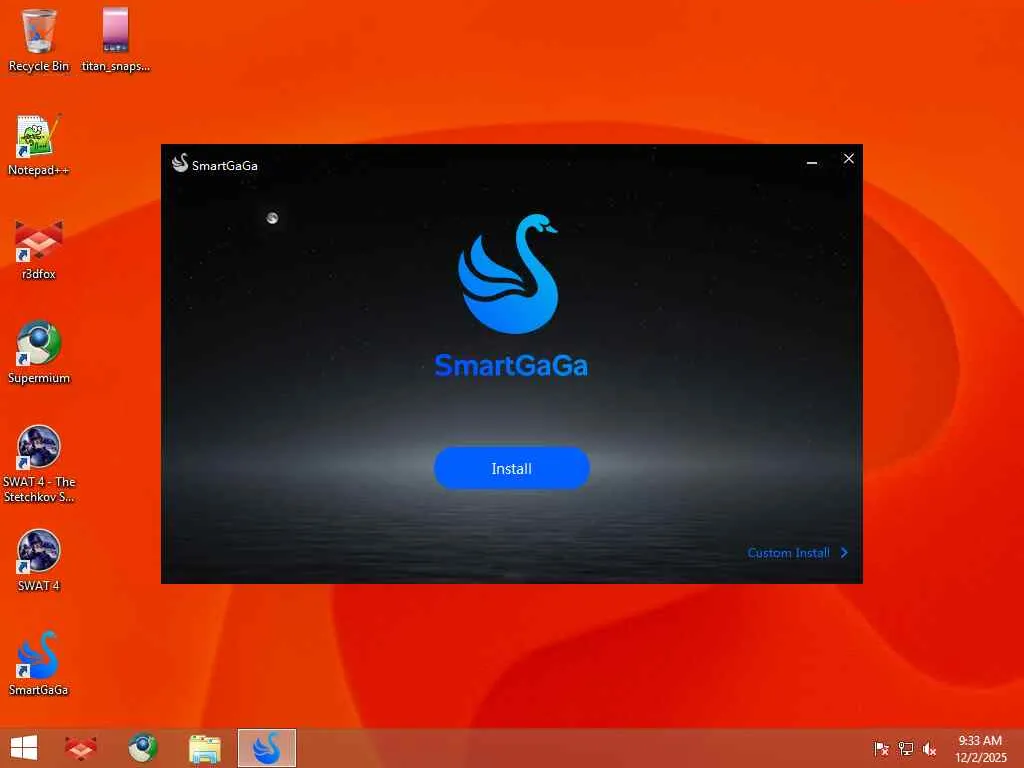This screenshot has height=768, width=1024.
Task: Open the taskbar clock showing 9:33 AM
Action: pyautogui.click(x=980, y=748)
